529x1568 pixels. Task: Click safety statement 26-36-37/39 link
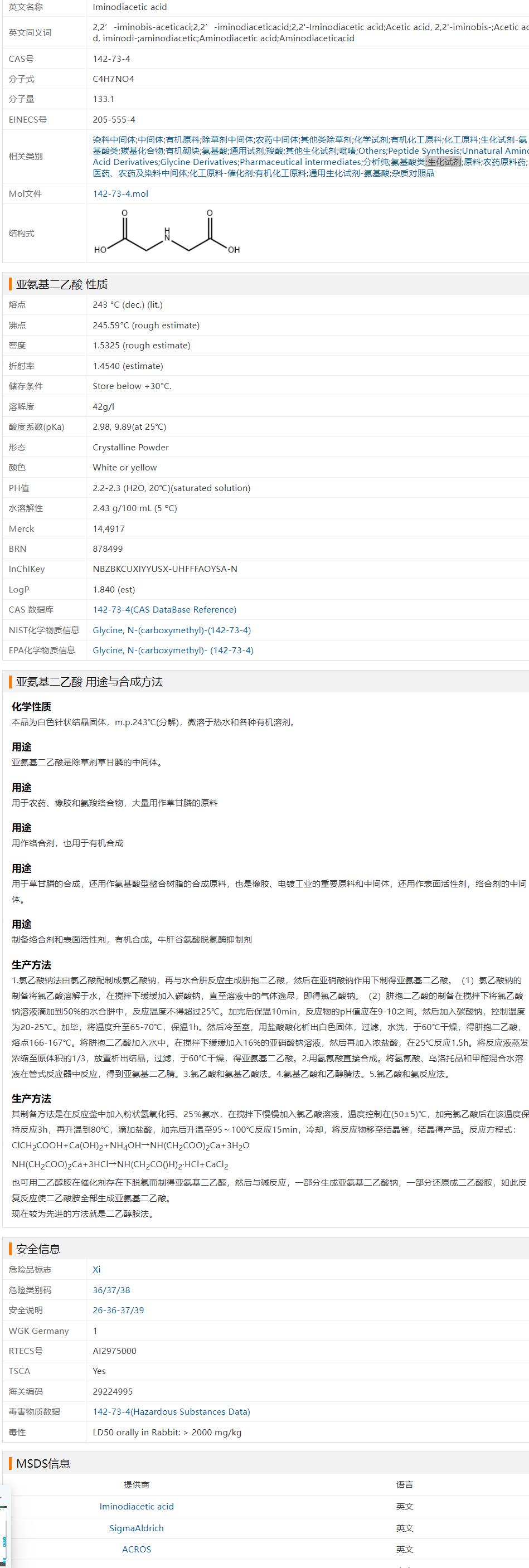118,1310
